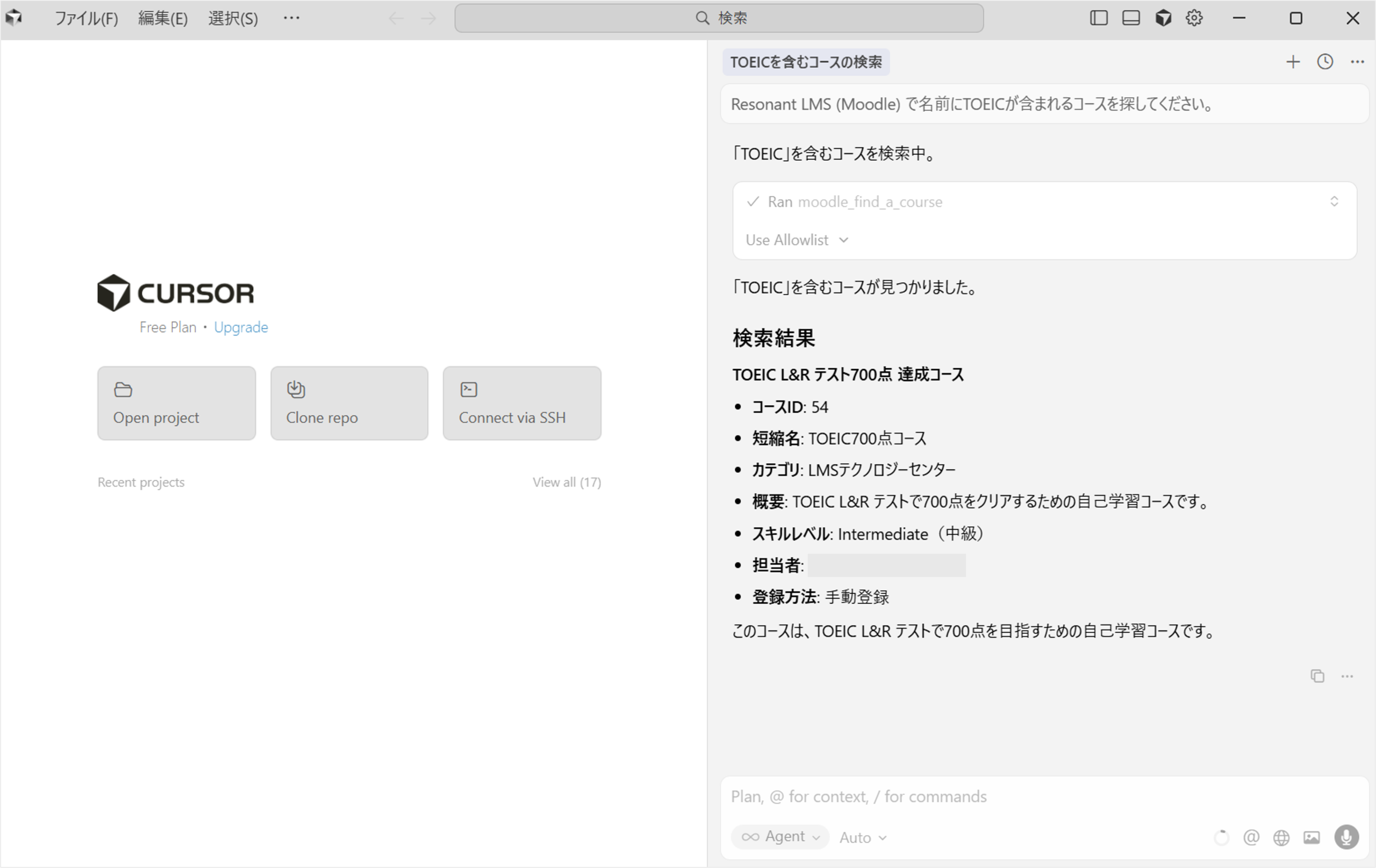Click the microphone voice input icon

[x=1346, y=837]
